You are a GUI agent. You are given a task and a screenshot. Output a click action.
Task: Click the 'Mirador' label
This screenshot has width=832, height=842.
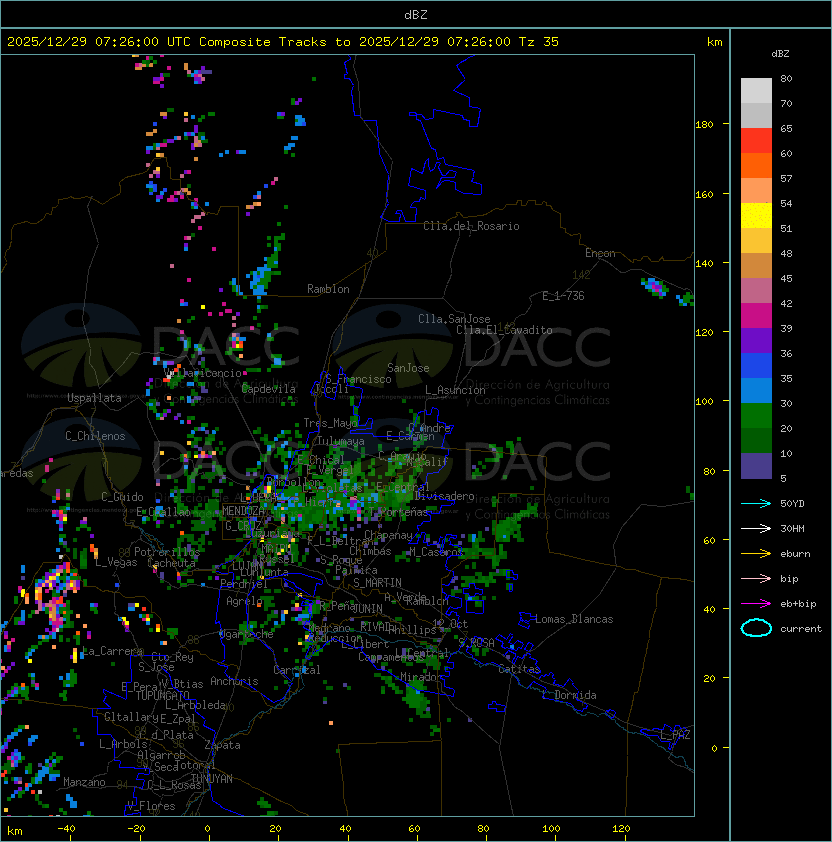(x=421, y=677)
